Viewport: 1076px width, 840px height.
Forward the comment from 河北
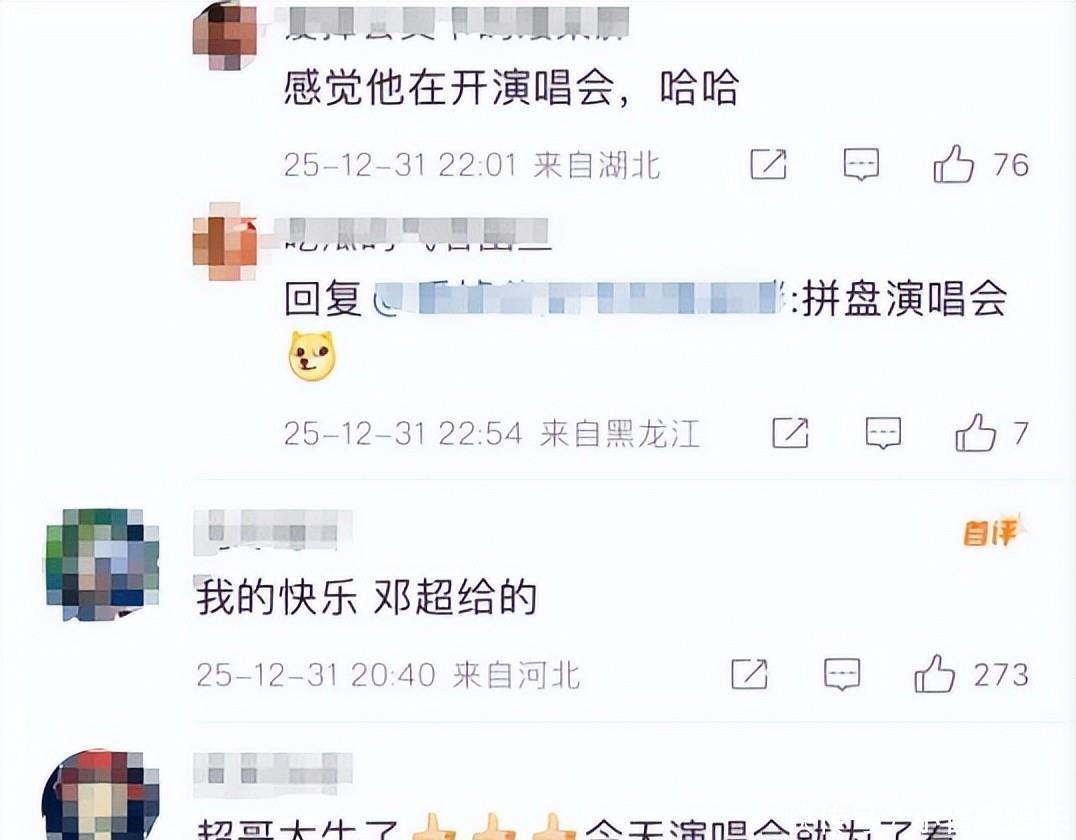[749, 673]
